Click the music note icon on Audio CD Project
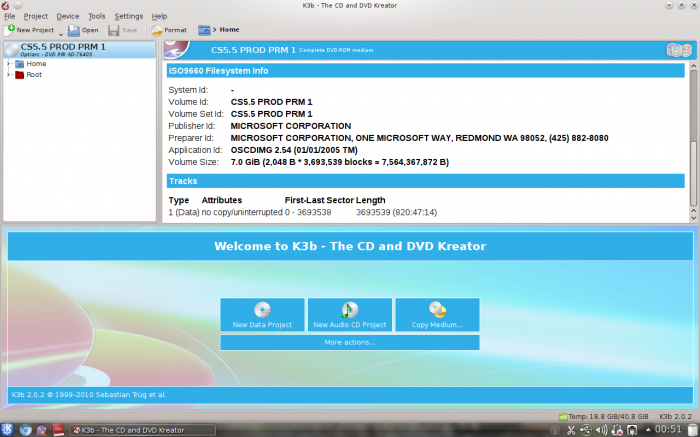The image size is (700, 437). tap(350, 310)
